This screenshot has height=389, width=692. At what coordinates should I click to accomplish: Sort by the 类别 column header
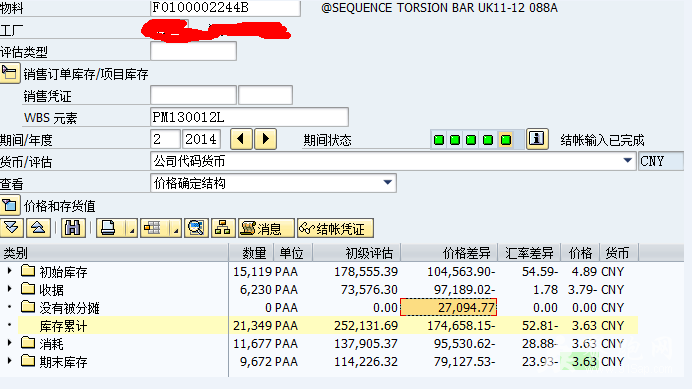point(114,253)
